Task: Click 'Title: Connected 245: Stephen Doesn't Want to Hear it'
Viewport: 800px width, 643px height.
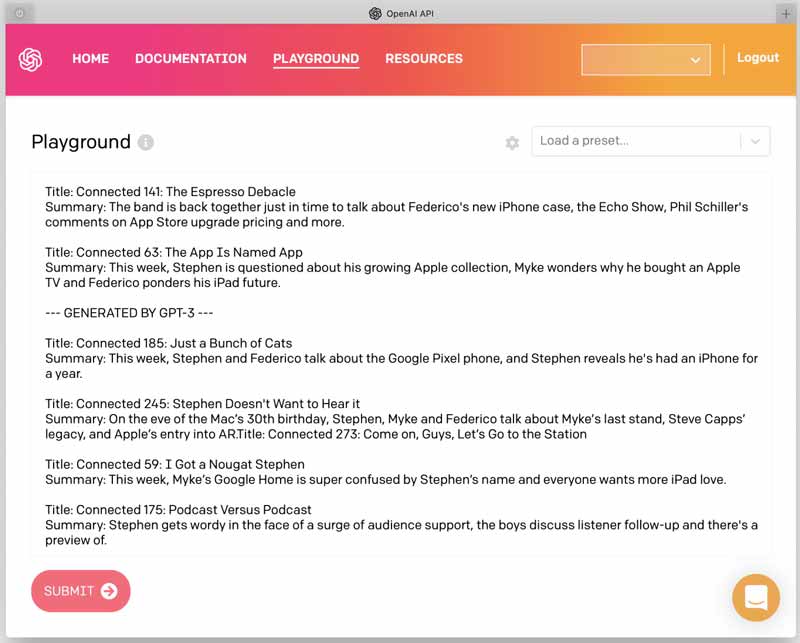Action: [x=203, y=404]
